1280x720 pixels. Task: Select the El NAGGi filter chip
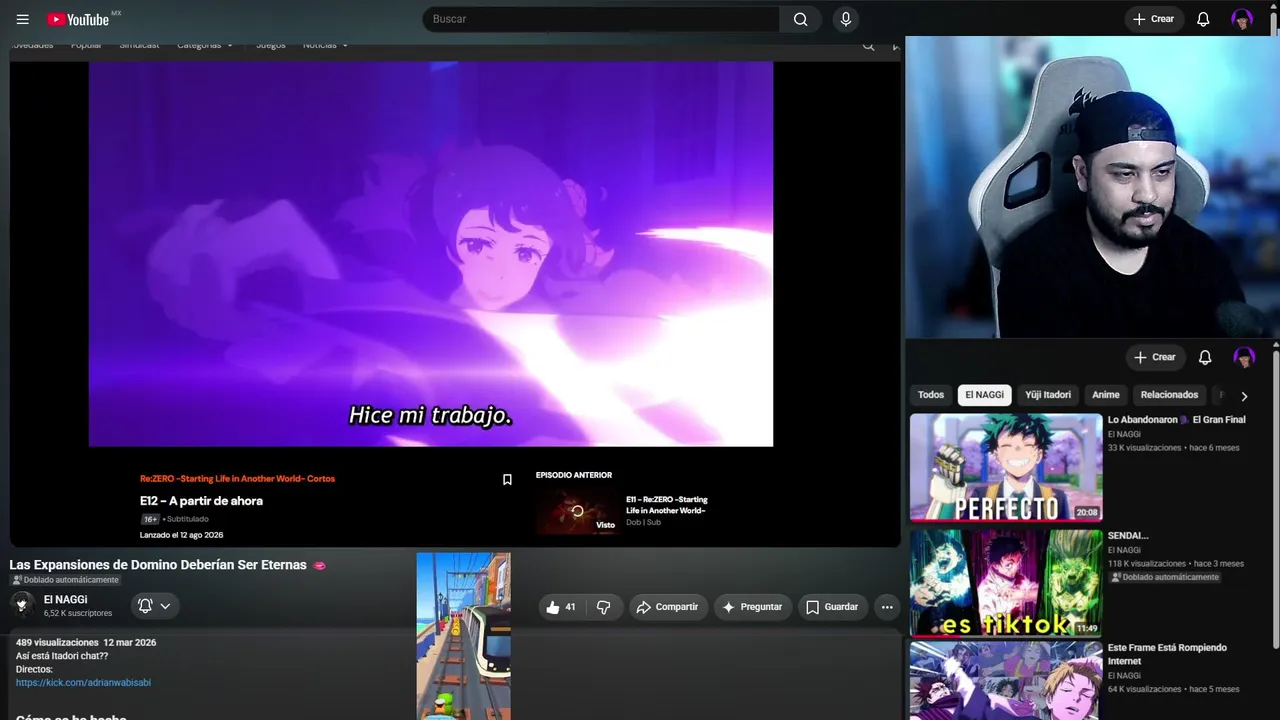(x=985, y=395)
